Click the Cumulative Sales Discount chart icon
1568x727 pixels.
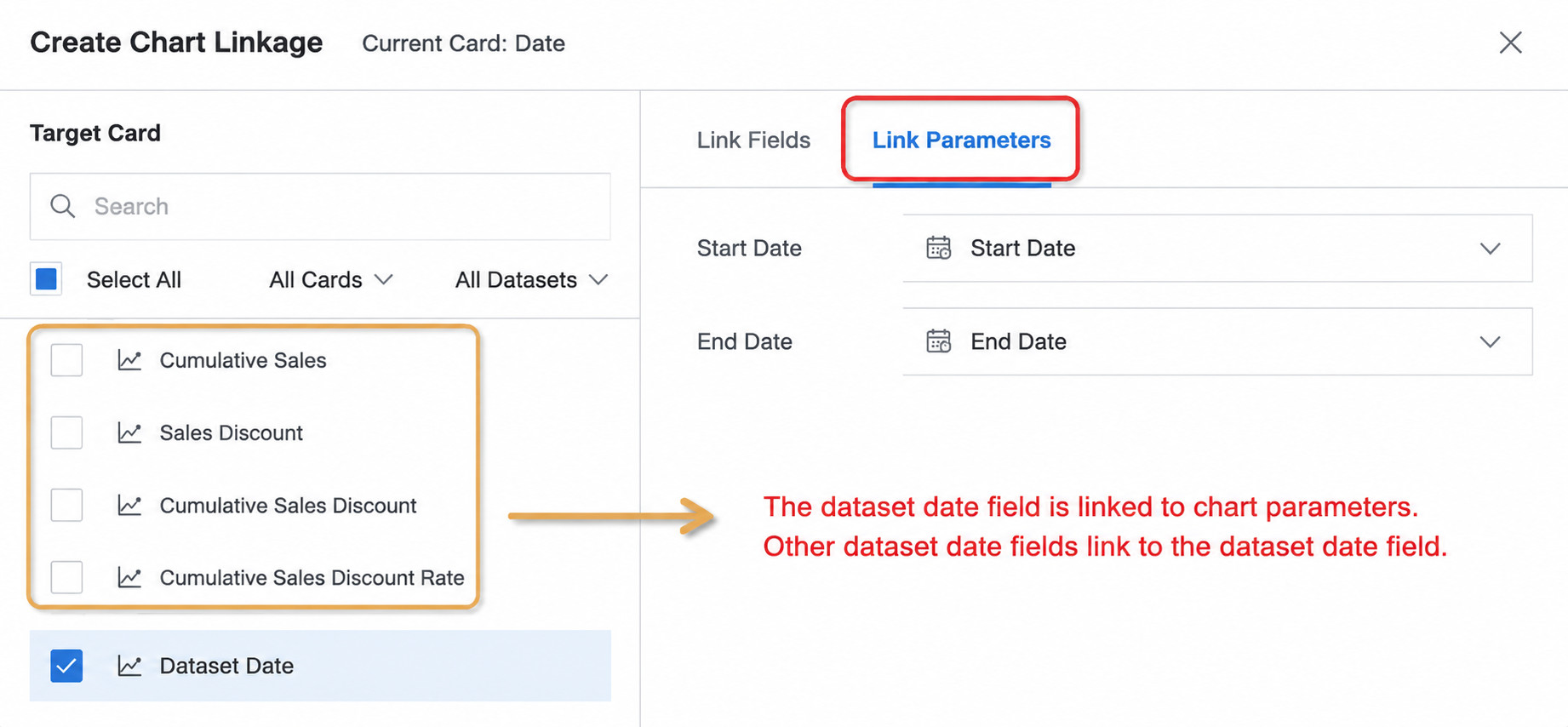click(x=129, y=505)
